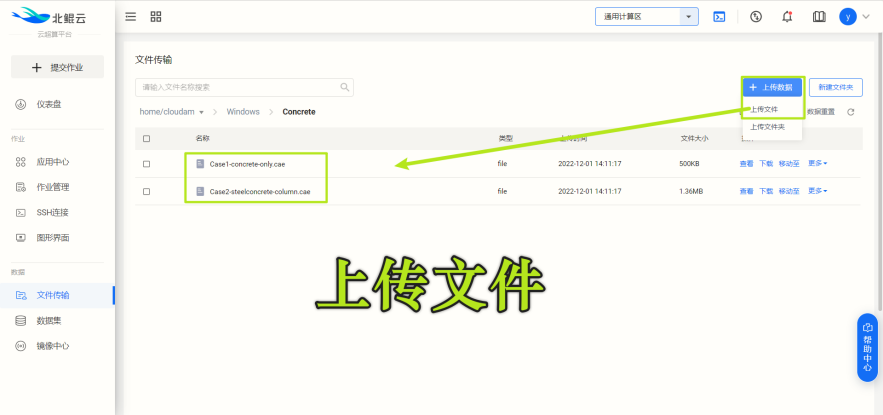The height and width of the screenshot is (415, 883).
Task: Check the Case1-concrete-only.cae row checkbox
Action: tap(146, 164)
